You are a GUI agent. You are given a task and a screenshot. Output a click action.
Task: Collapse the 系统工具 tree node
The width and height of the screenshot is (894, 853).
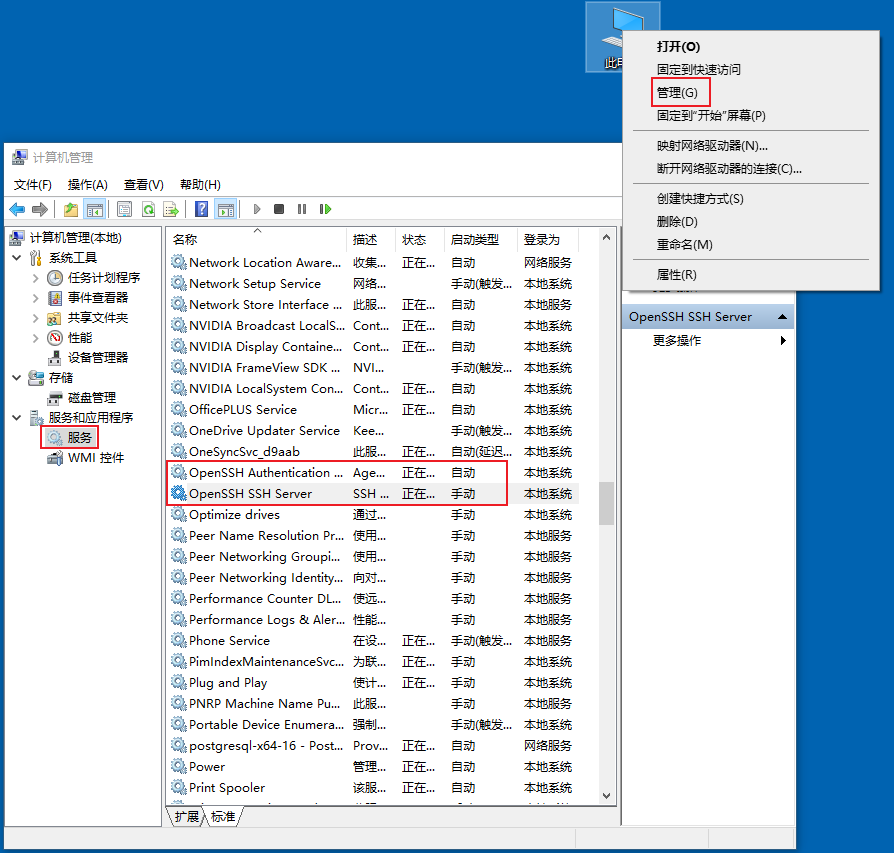tap(17, 258)
